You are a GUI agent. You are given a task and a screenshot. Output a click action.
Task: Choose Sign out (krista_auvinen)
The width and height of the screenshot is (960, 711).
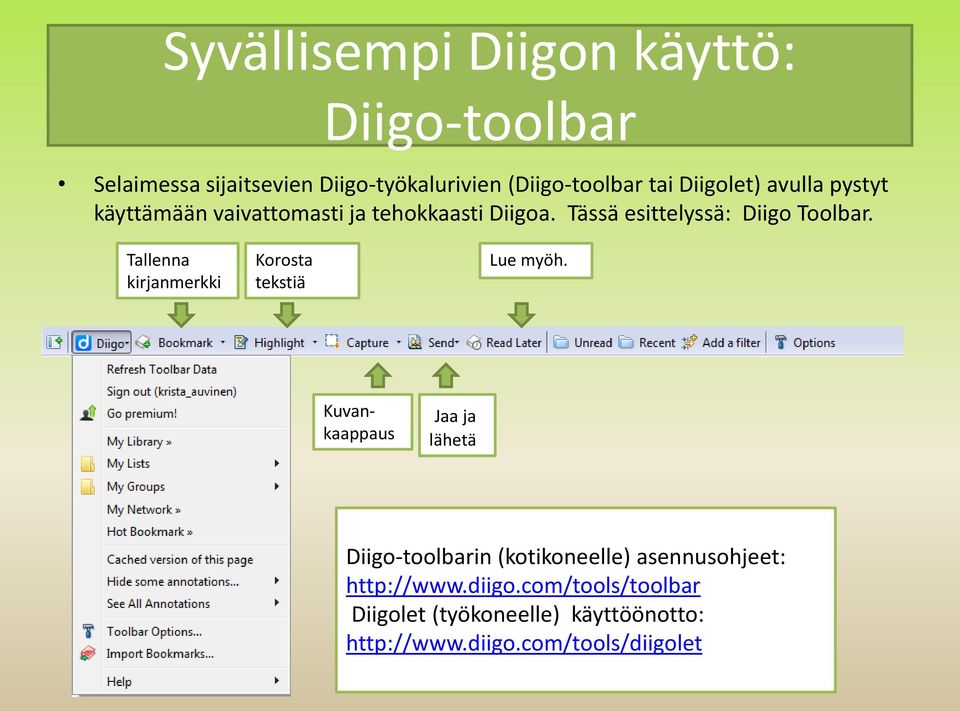click(171, 391)
